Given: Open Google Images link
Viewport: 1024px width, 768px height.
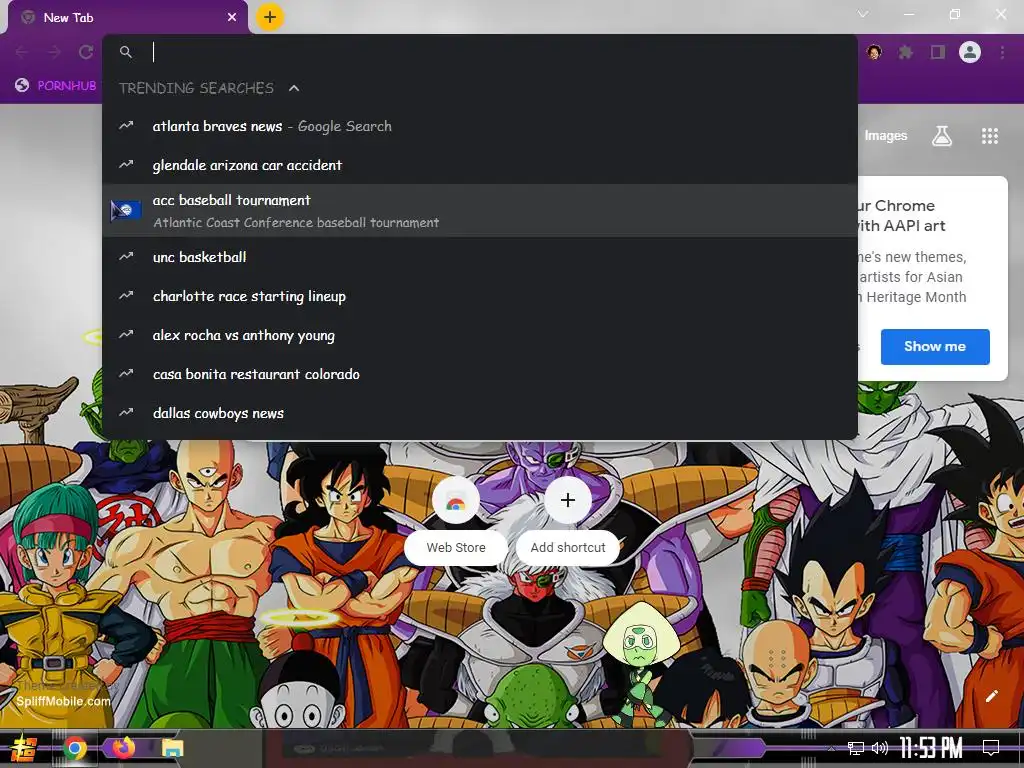Looking at the screenshot, I should 886,136.
